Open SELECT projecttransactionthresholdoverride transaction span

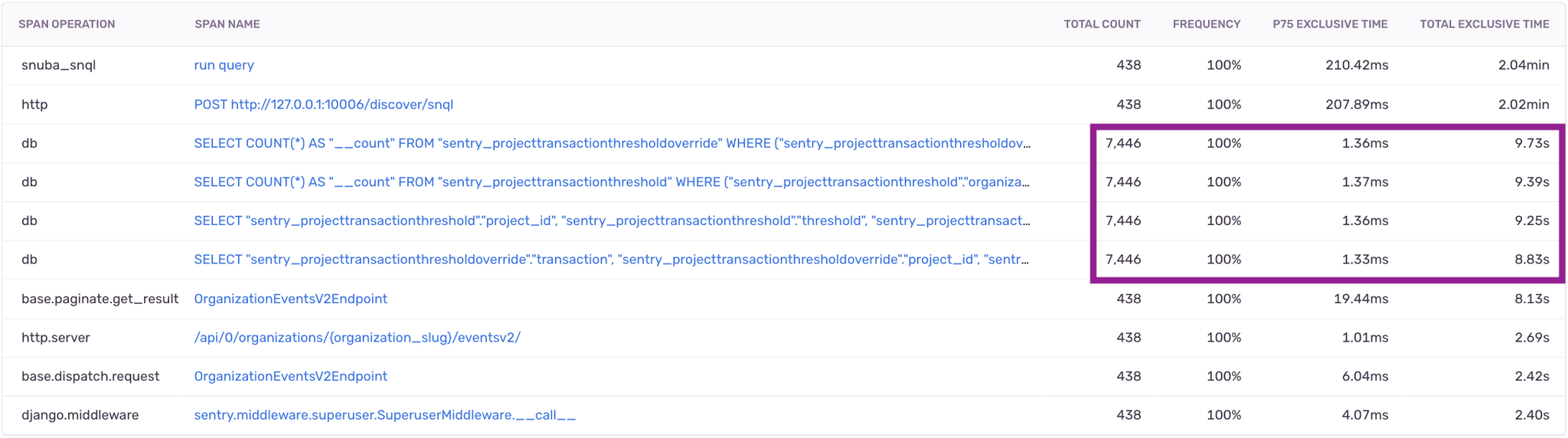pos(612,260)
